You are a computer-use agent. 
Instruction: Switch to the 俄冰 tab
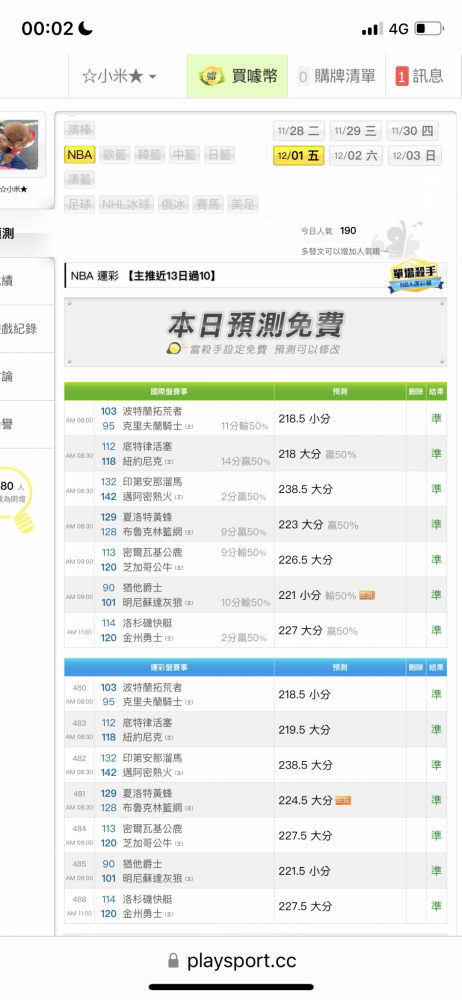pyautogui.click(x=173, y=204)
